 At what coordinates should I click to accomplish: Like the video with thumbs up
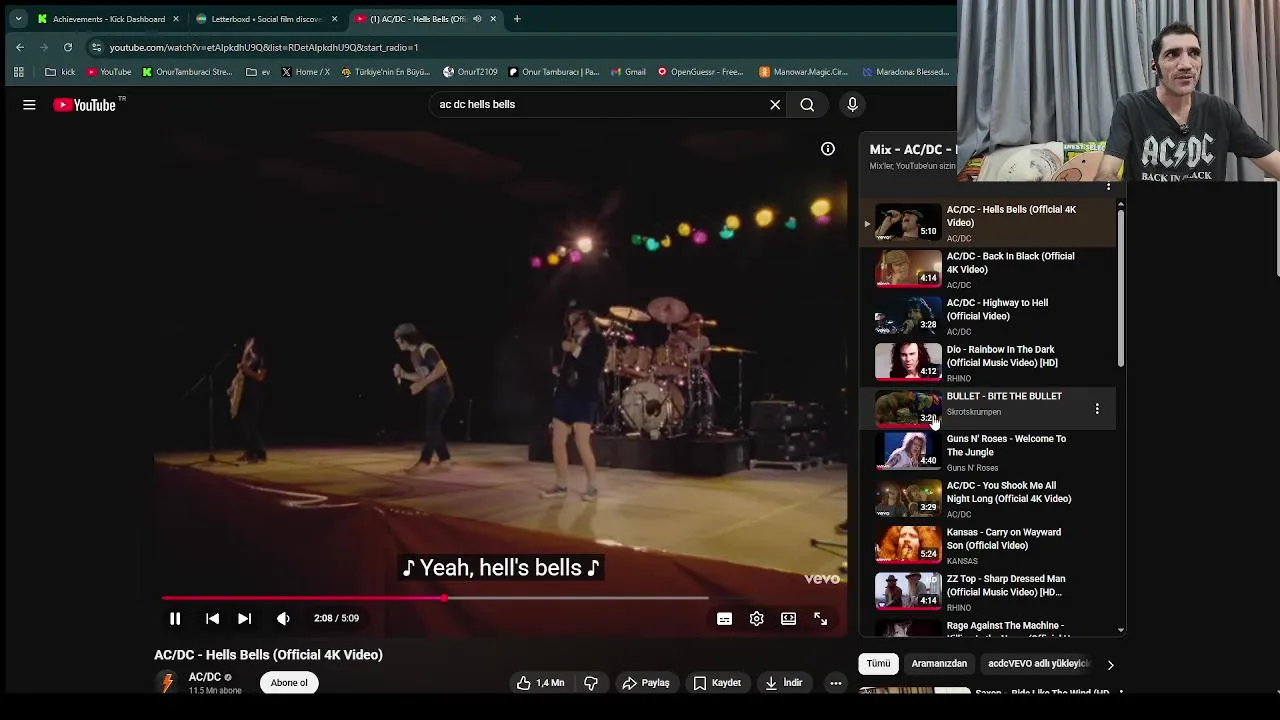coord(540,683)
